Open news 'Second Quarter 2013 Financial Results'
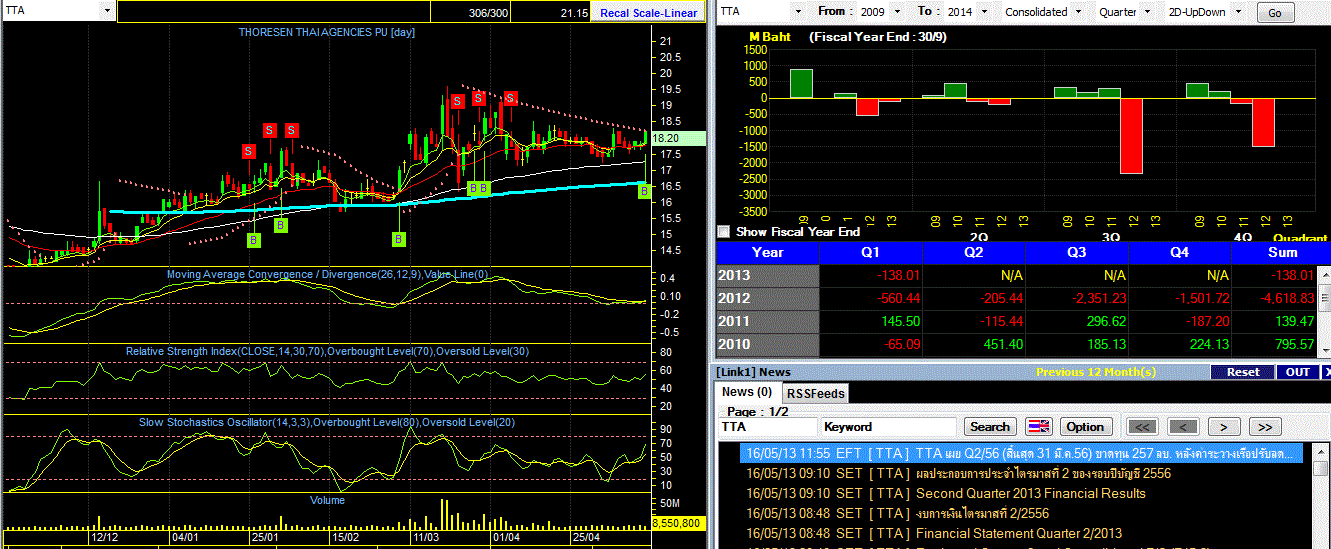 tap(1031, 493)
